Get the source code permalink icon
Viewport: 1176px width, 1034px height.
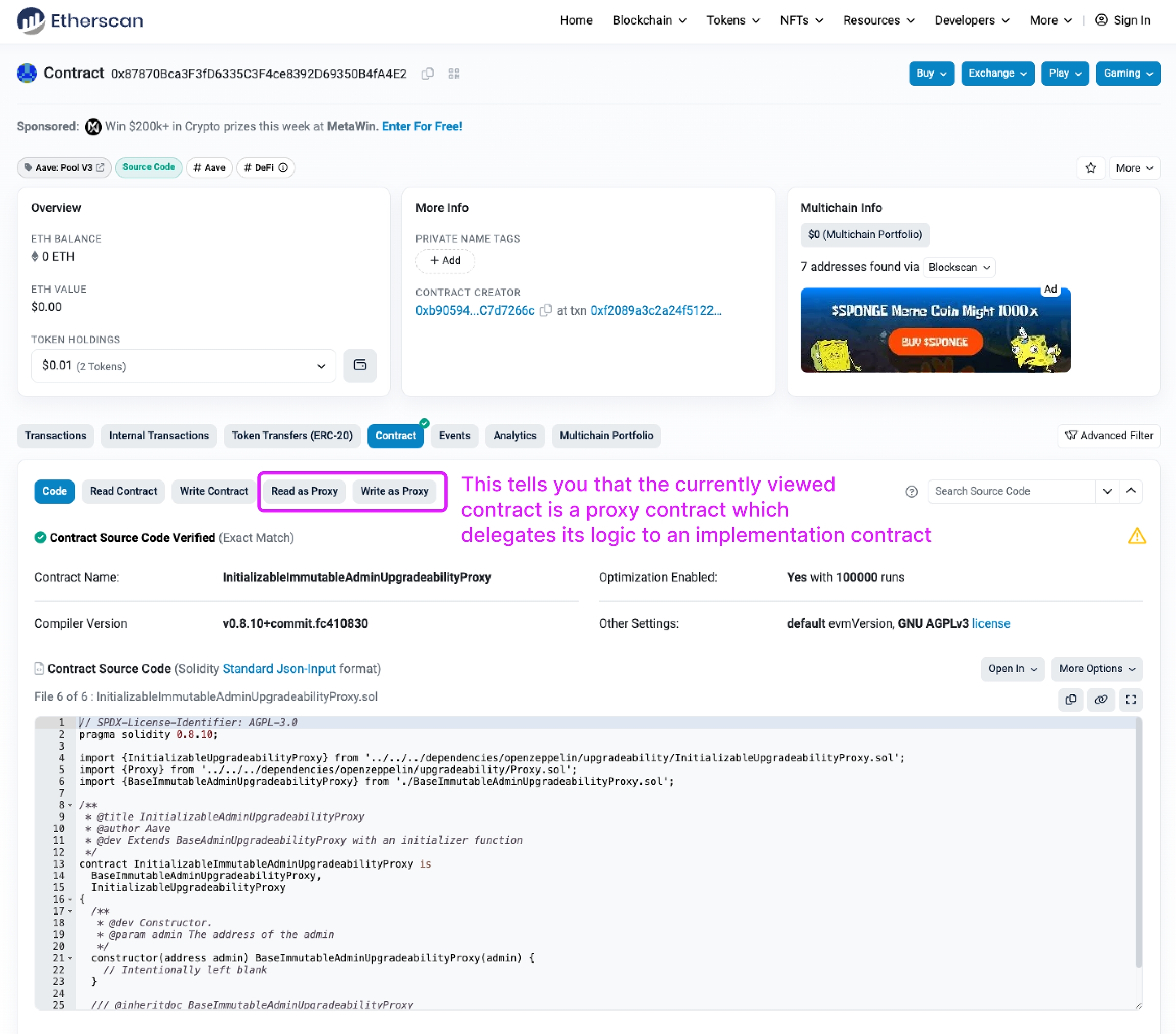coord(1100,700)
